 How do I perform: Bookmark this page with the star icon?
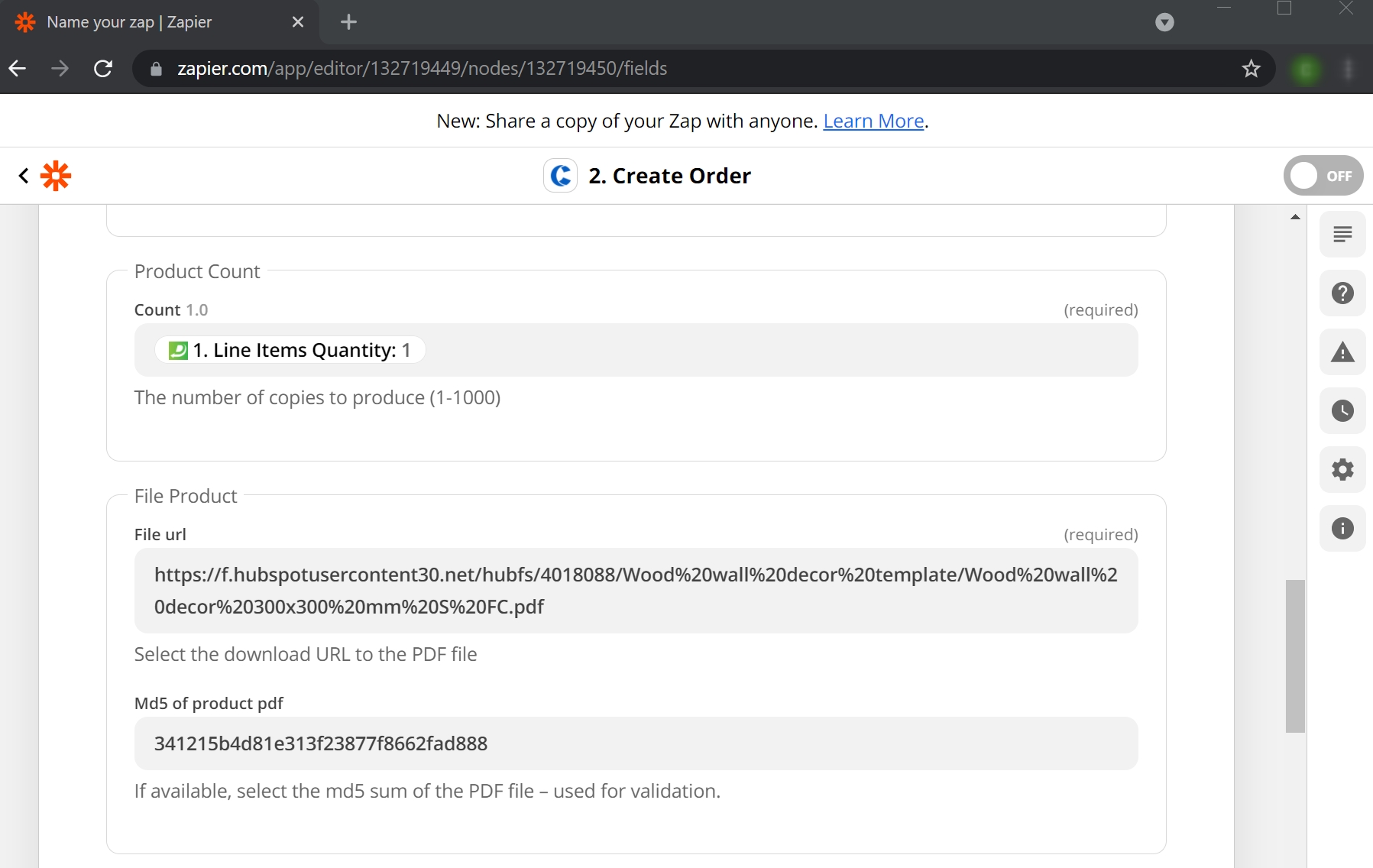coord(1251,69)
